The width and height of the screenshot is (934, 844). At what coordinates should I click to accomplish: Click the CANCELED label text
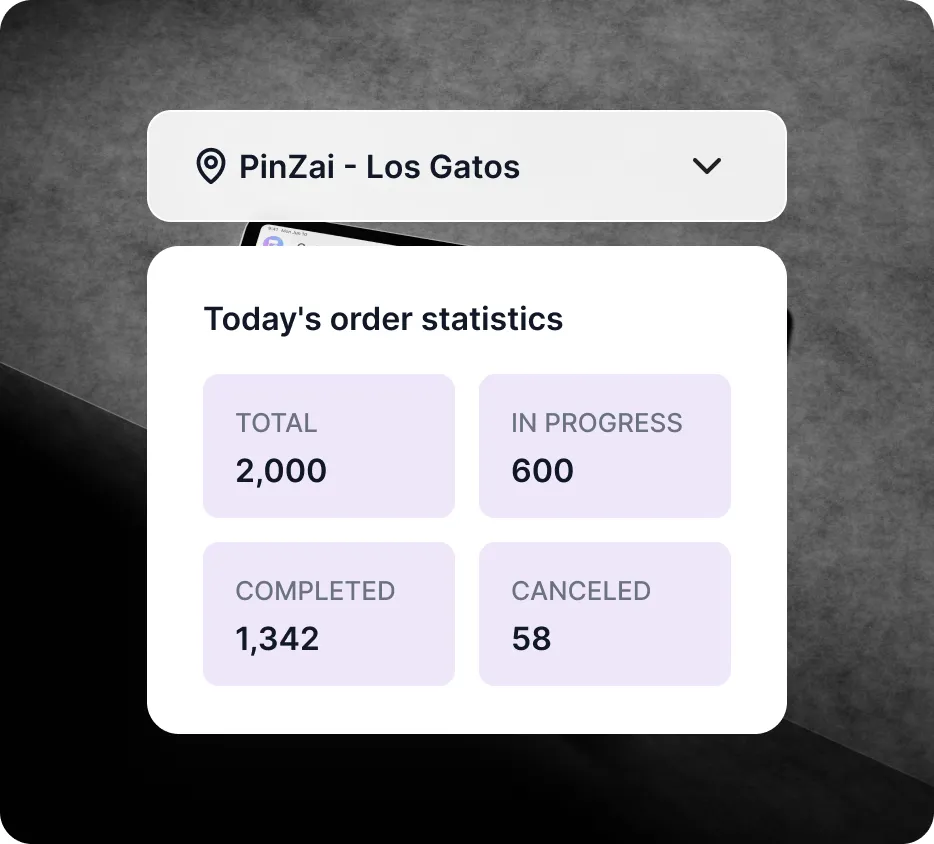(581, 591)
